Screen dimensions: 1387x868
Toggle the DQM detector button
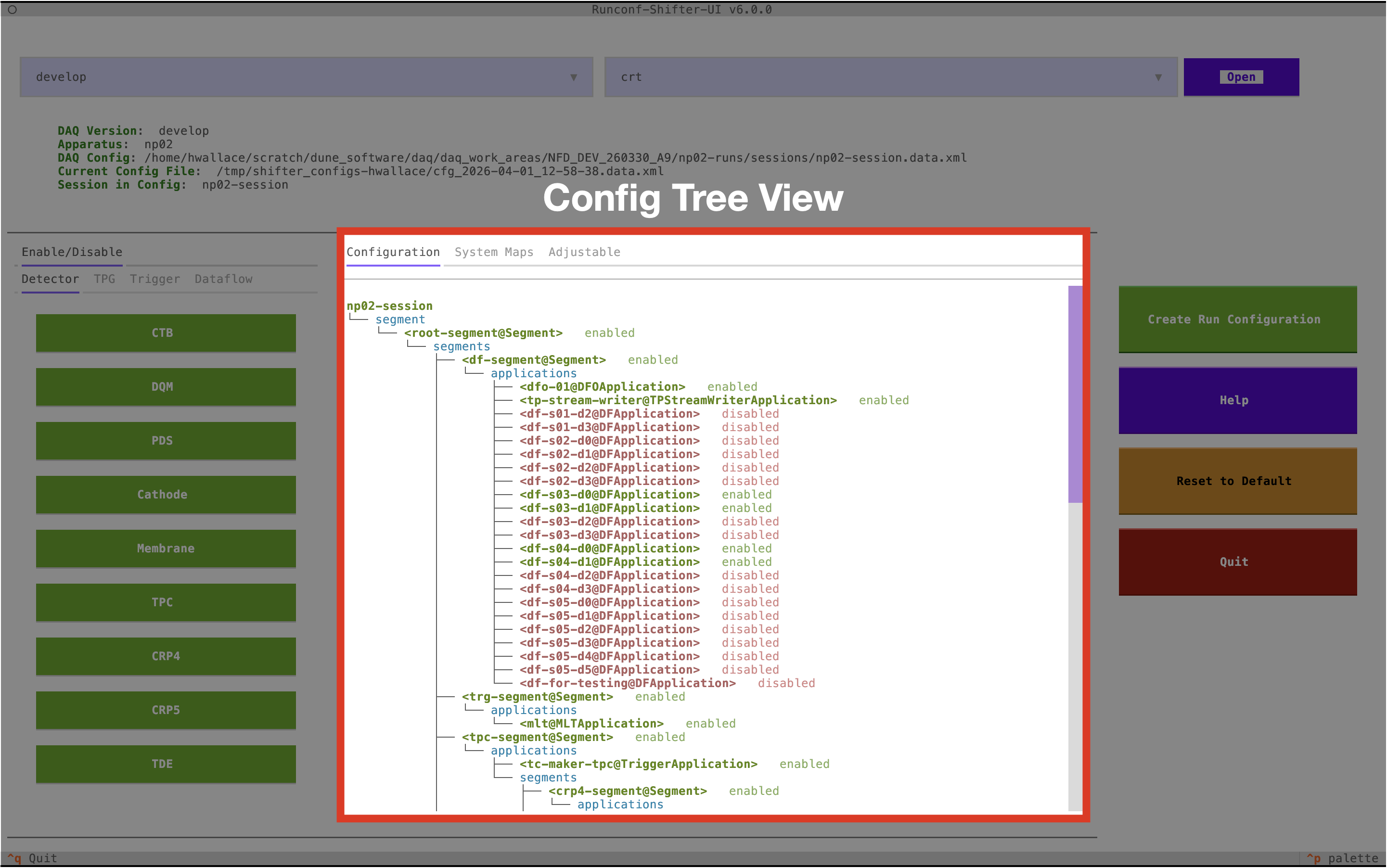click(x=166, y=387)
